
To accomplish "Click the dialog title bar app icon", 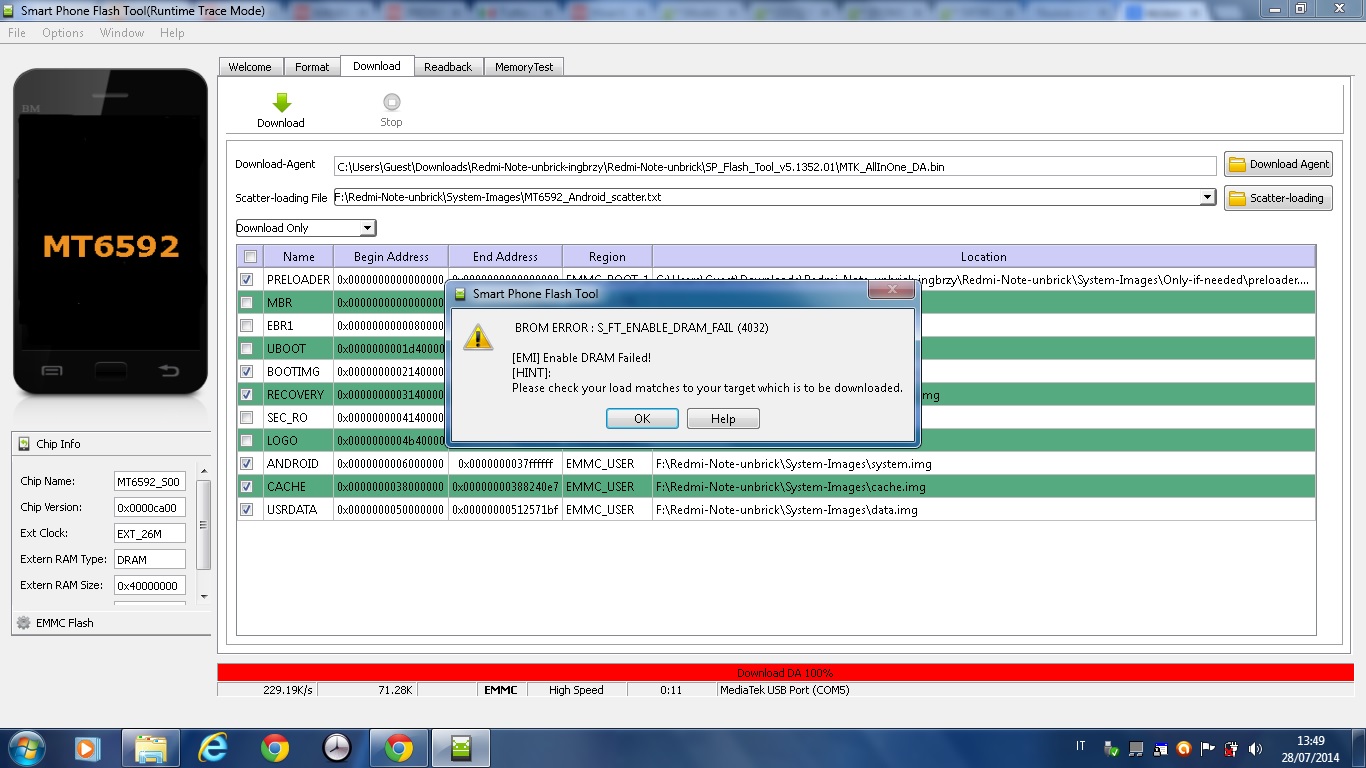I will (x=460, y=294).
